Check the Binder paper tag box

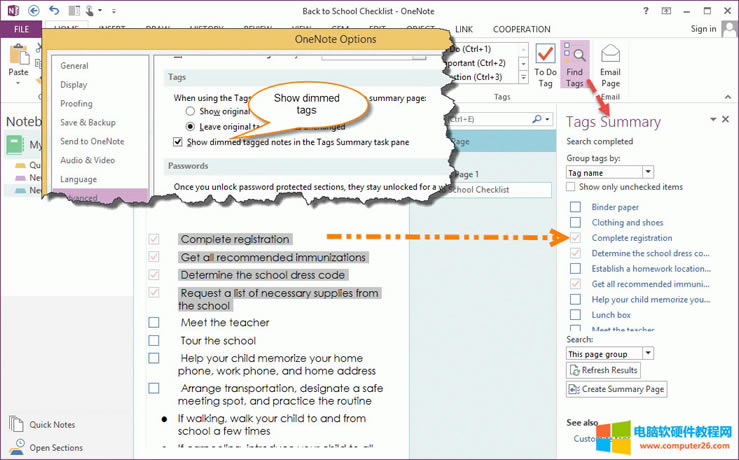[575, 207]
